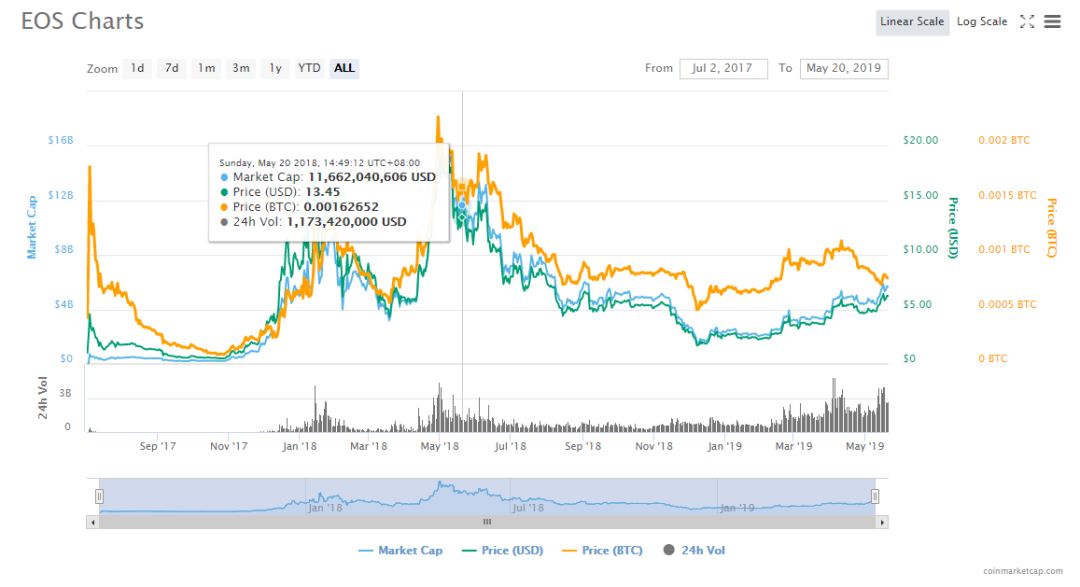Click the navigator scrollbar right arrow
The height and width of the screenshot is (587, 1080).
882,522
